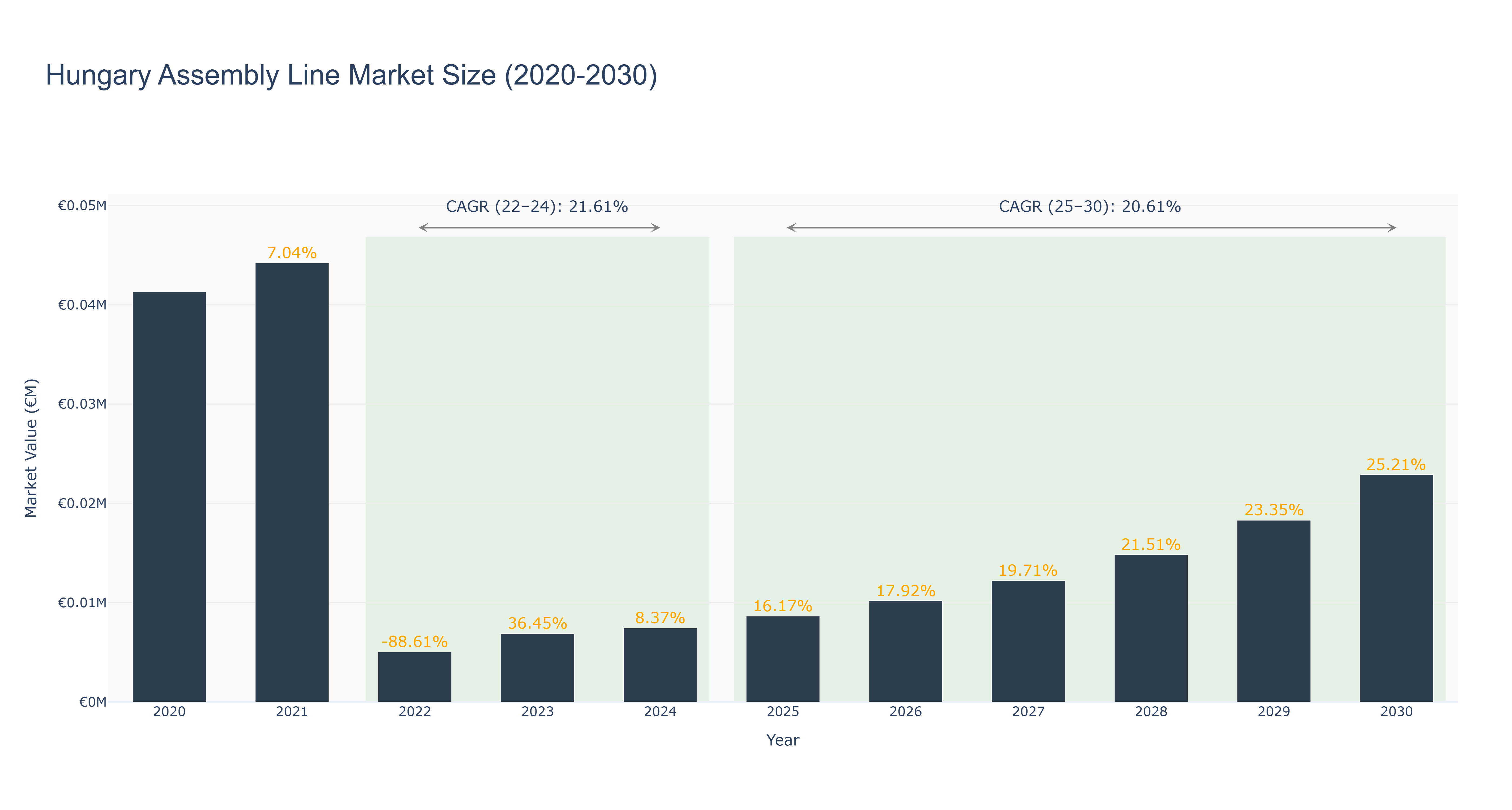Click the 2029 bar
This screenshot has height=810, width=1512.
coord(1273,611)
